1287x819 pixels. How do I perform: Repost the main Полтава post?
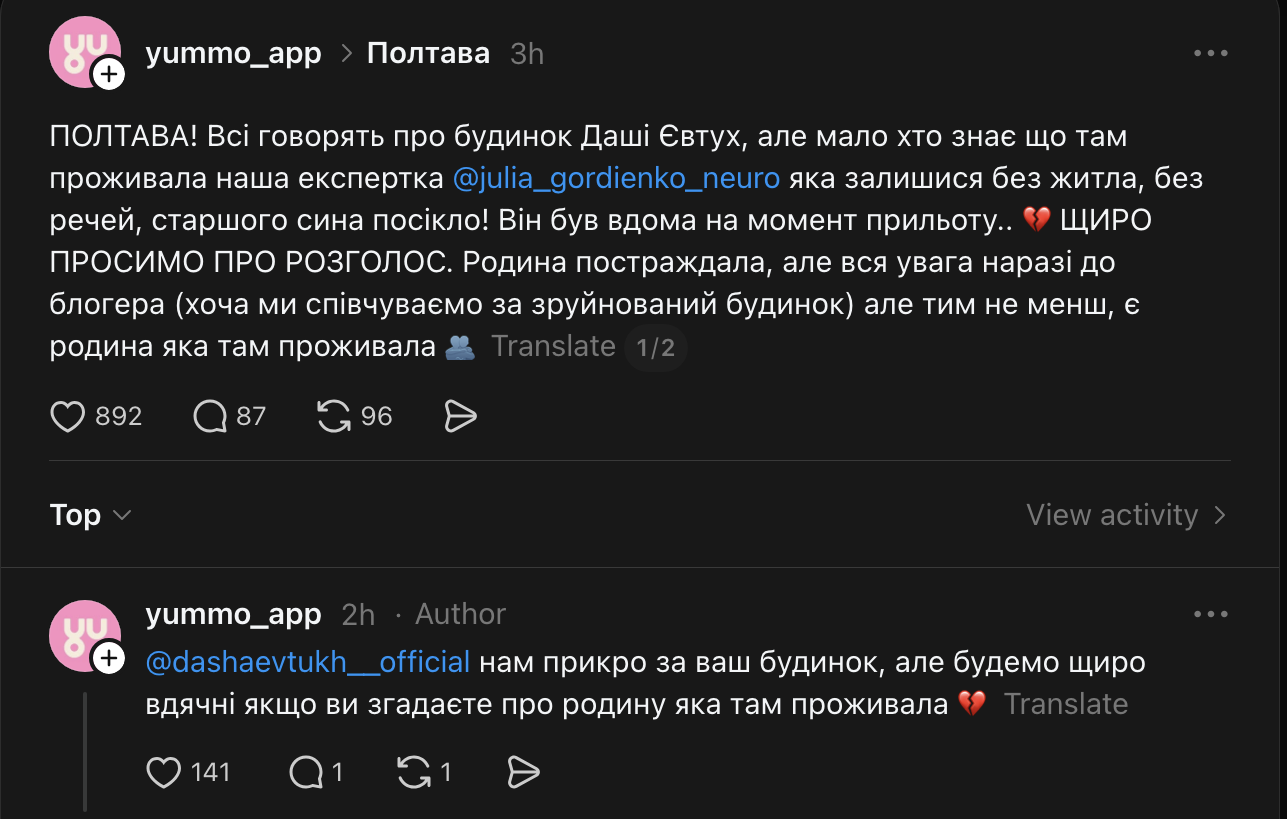click(333, 416)
